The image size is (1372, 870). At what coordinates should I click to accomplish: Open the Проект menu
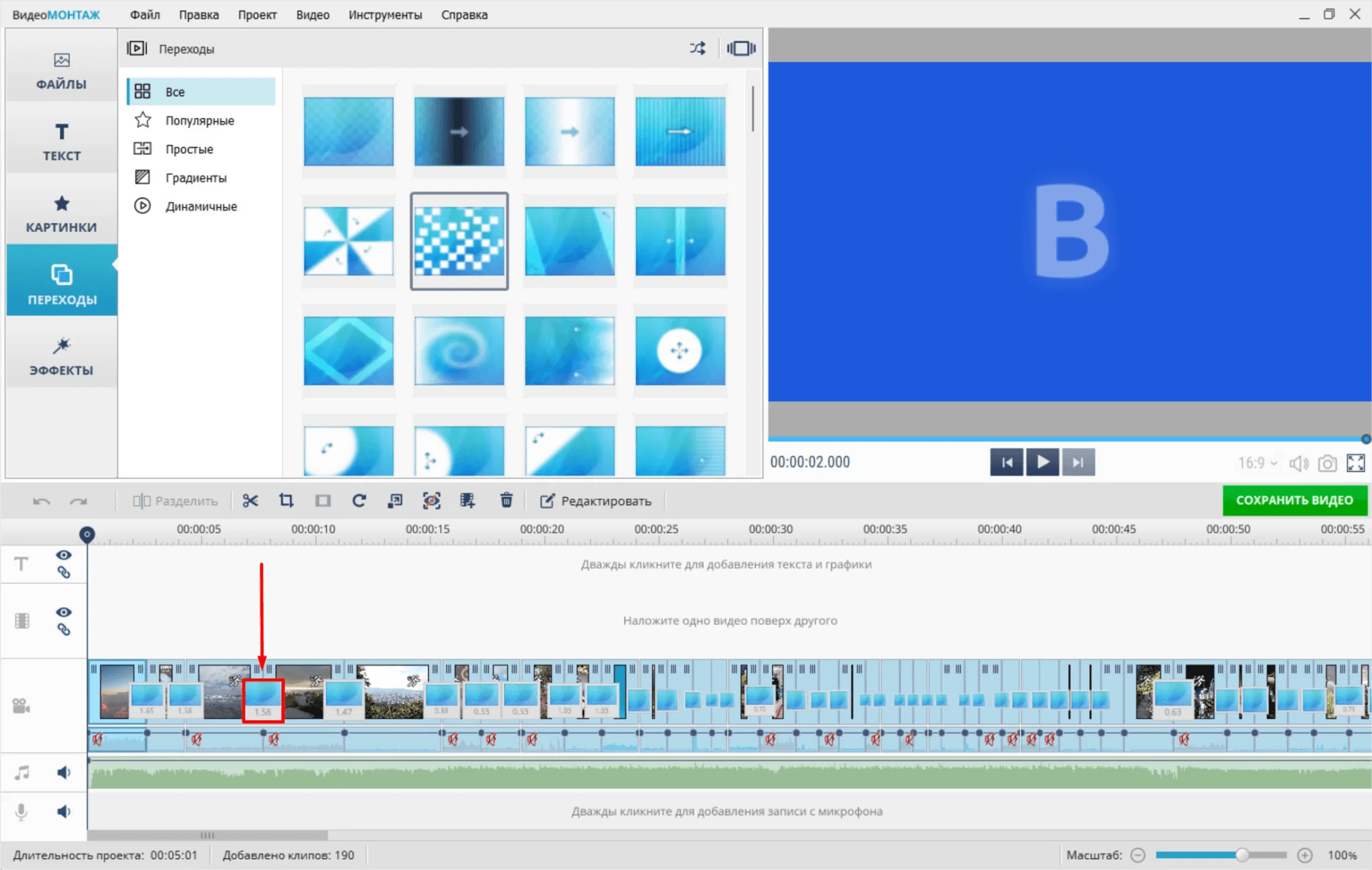coord(257,14)
